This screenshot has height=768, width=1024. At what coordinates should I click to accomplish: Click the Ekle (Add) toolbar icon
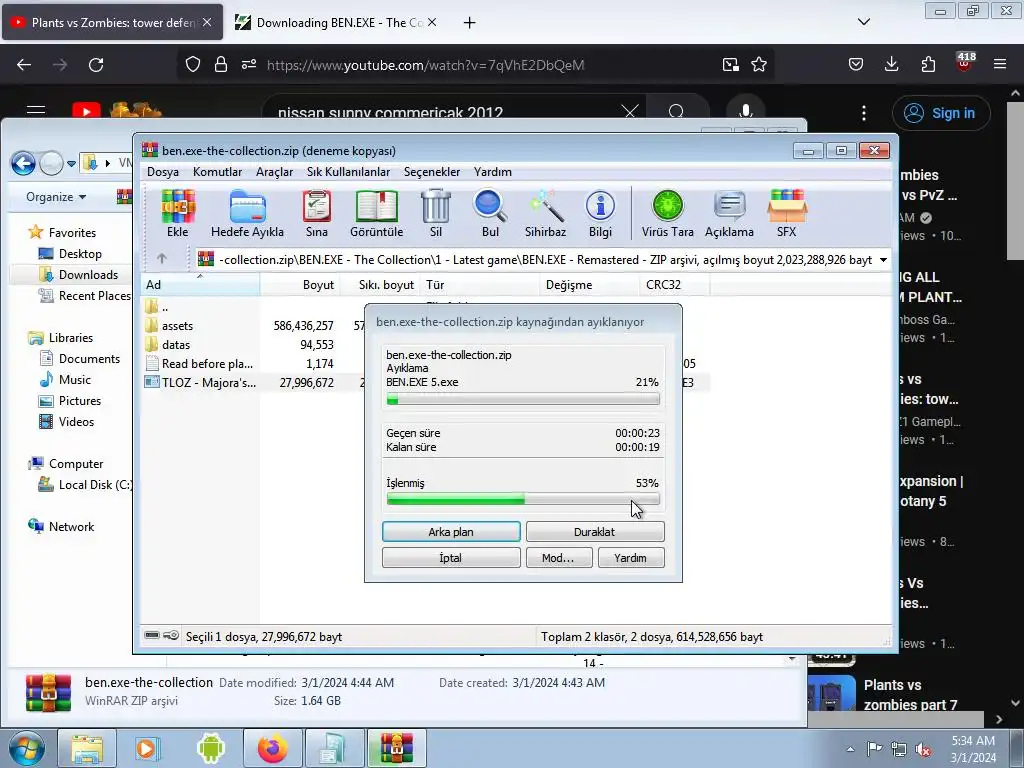178,214
